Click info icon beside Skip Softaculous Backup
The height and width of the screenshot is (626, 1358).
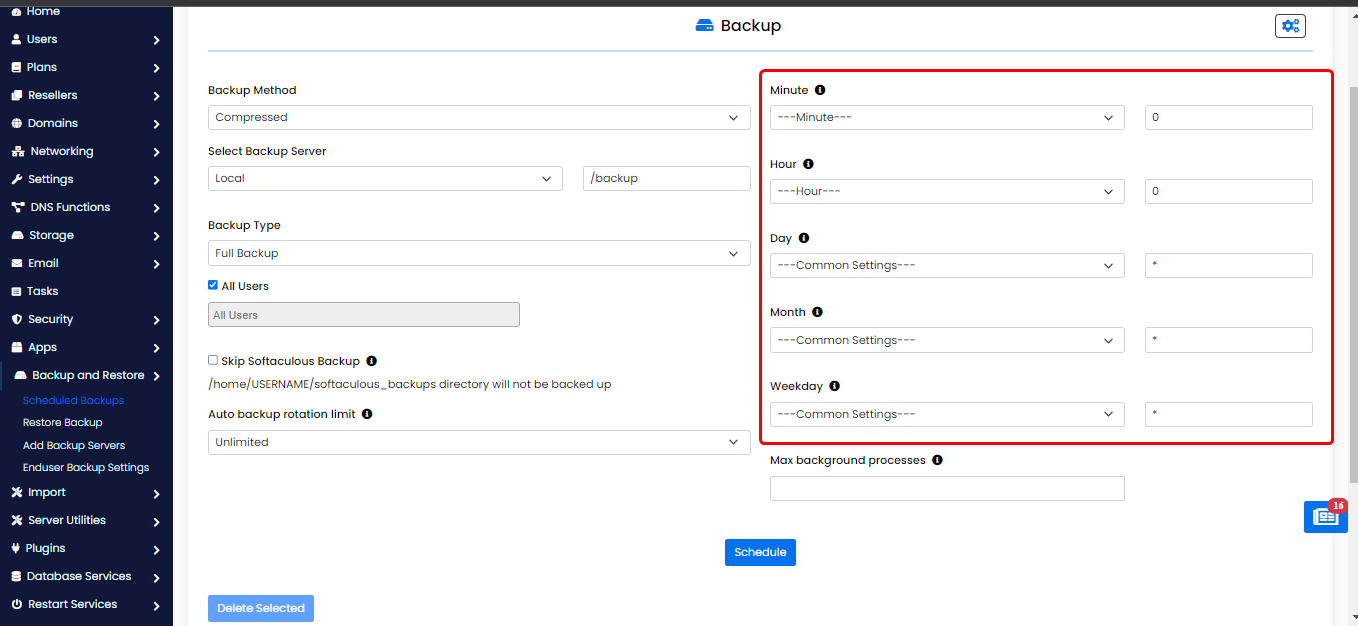371,361
